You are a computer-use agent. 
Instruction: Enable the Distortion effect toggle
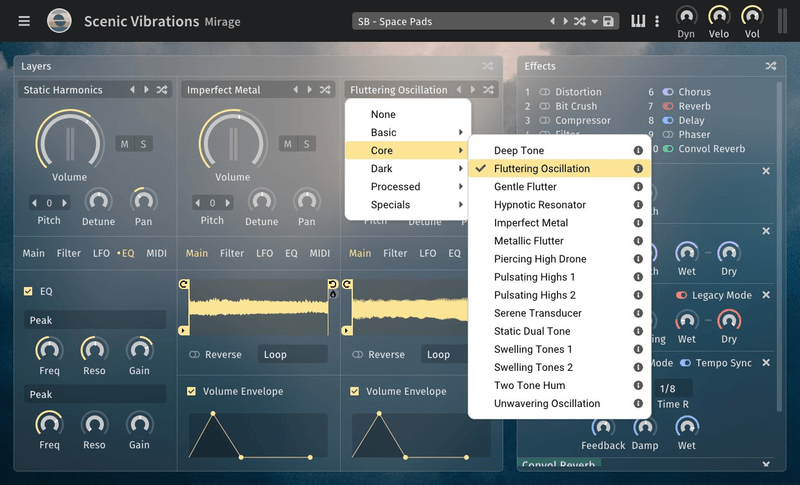point(545,92)
